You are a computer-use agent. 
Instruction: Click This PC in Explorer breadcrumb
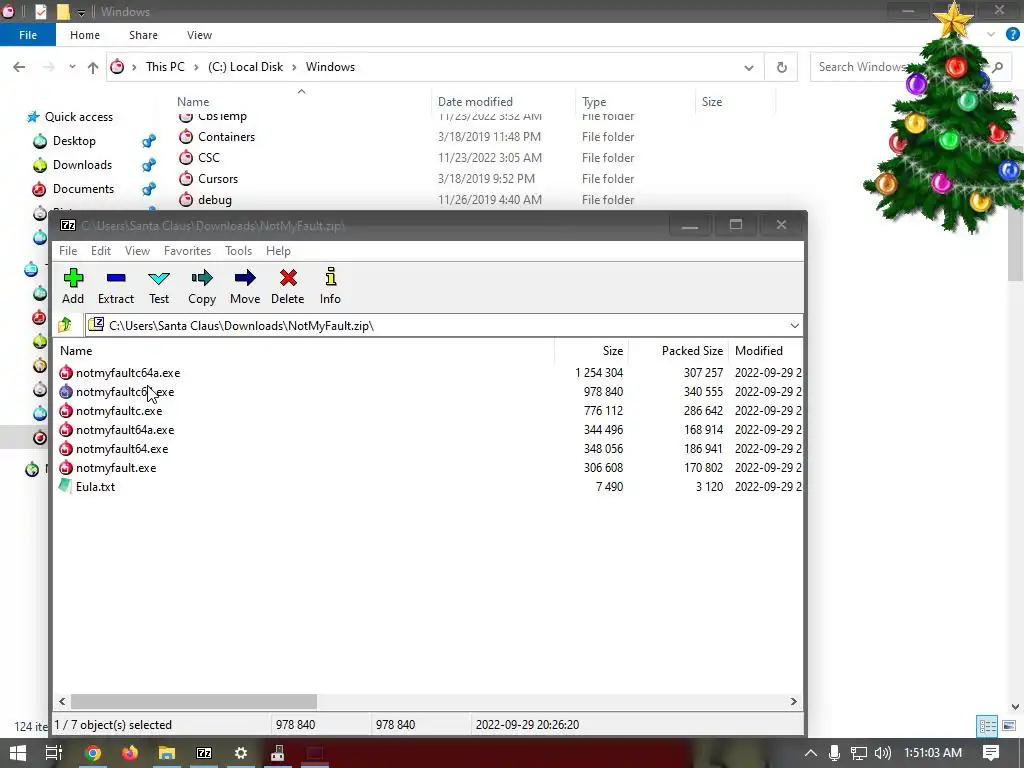[x=165, y=67]
